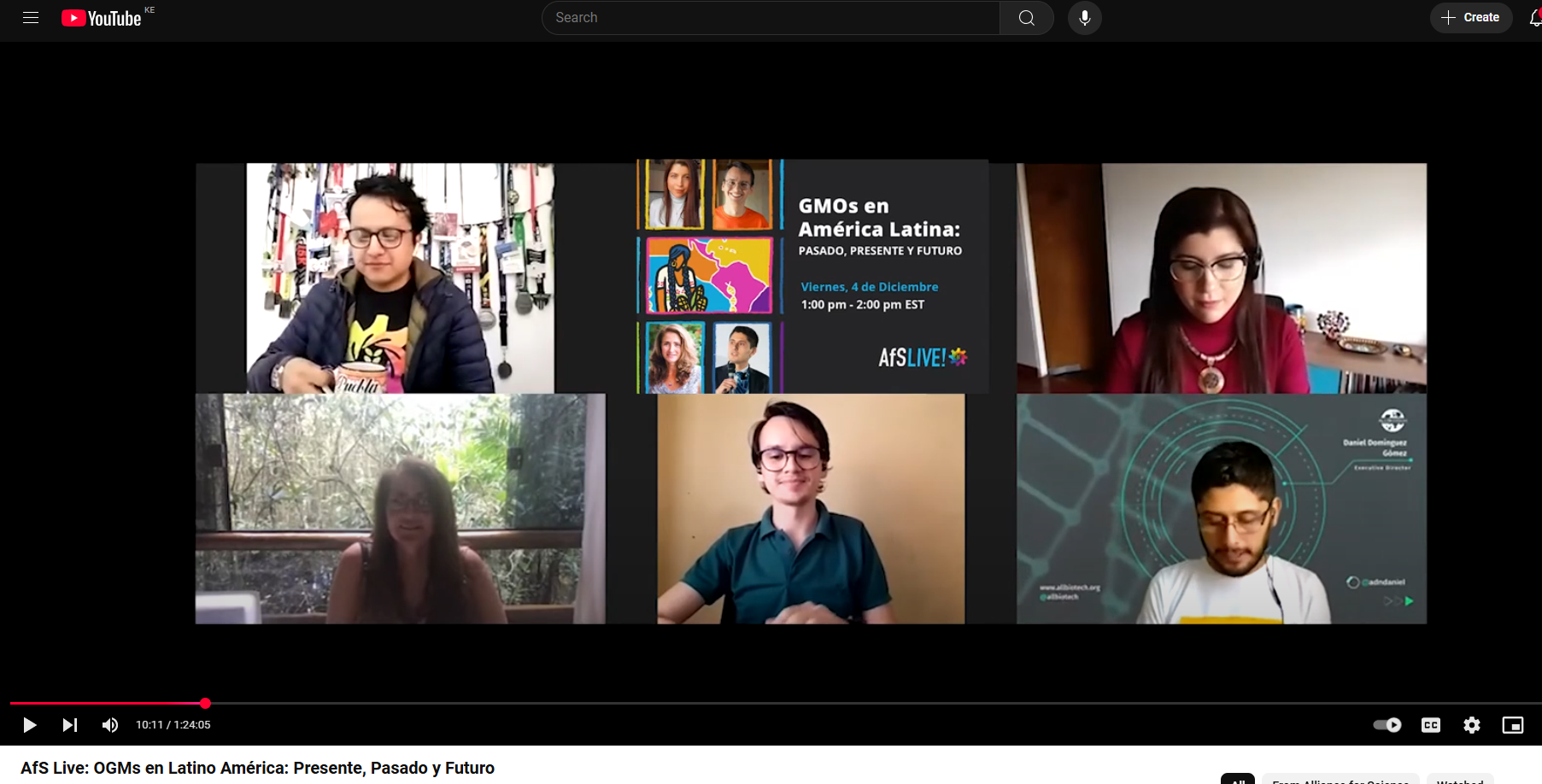
Task: Click the video title text
Action: [257, 768]
